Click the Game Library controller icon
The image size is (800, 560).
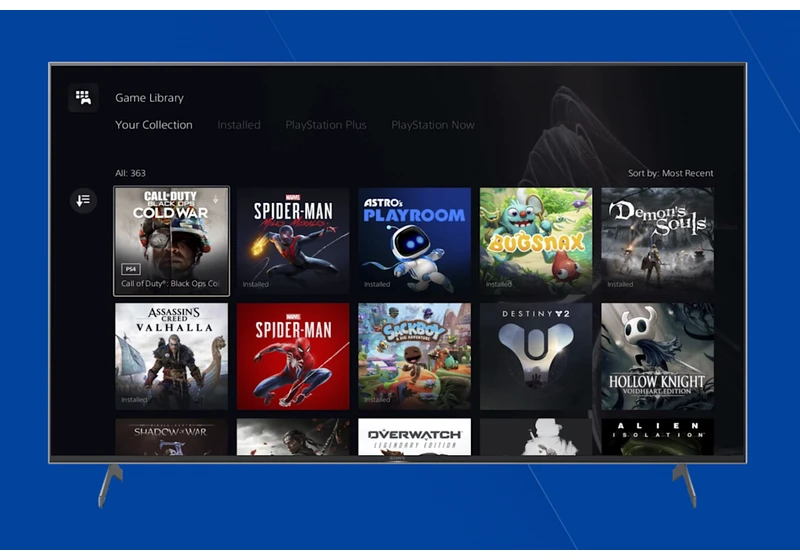pyautogui.click(x=83, y=97)
